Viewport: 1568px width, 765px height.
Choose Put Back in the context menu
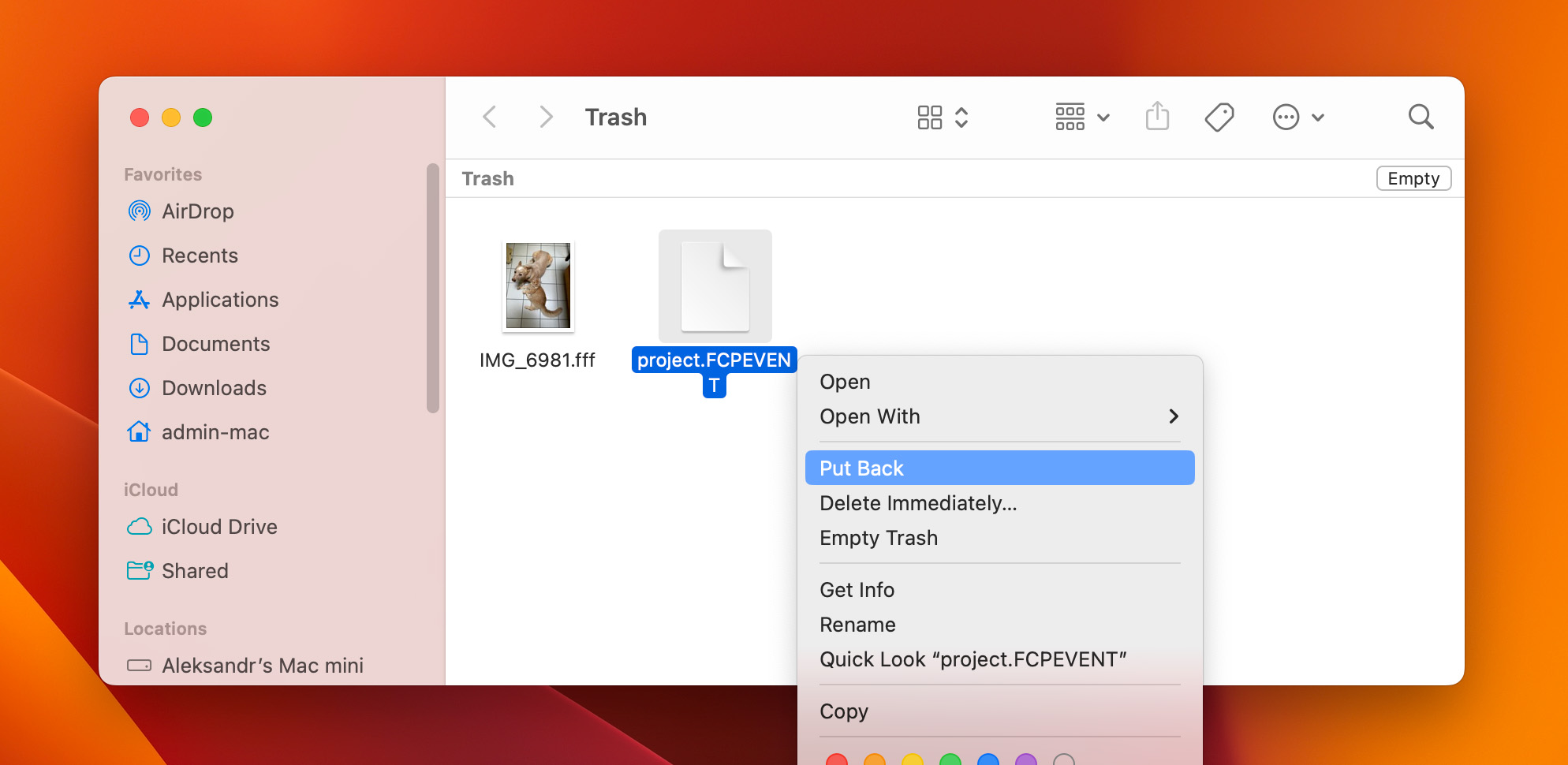point(999,468)
